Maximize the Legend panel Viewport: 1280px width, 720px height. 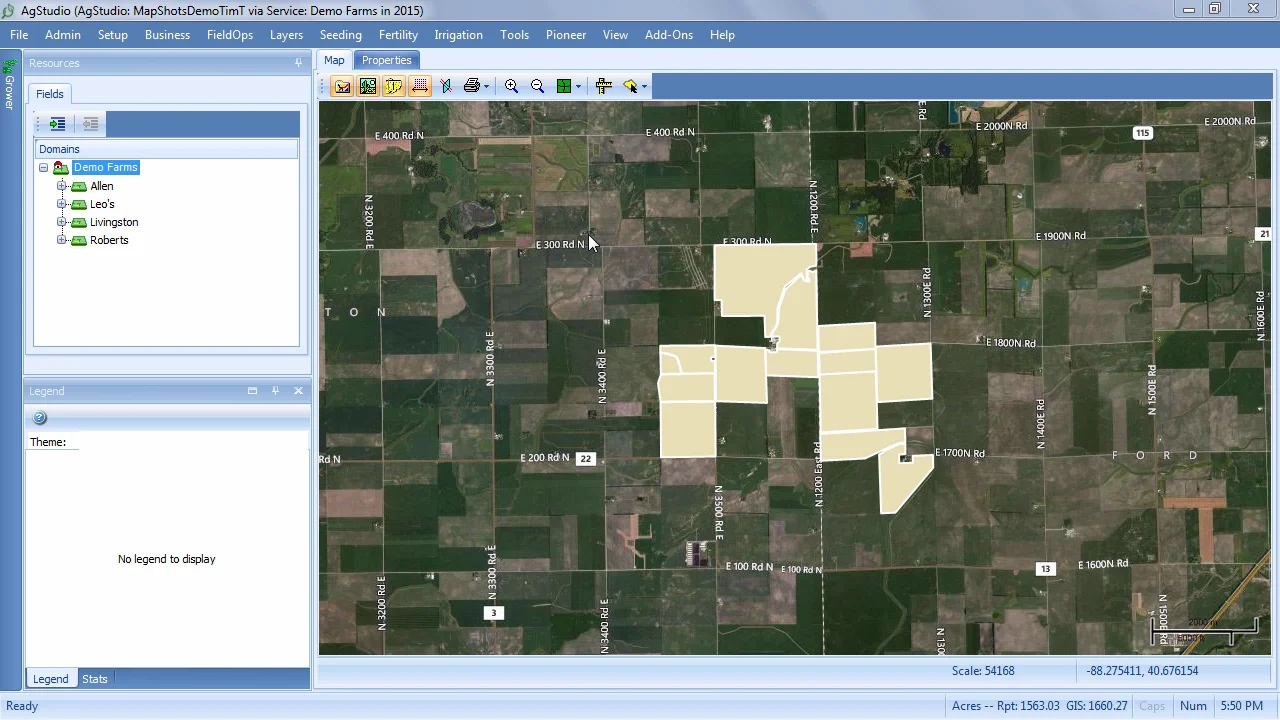tap(252, 391)
